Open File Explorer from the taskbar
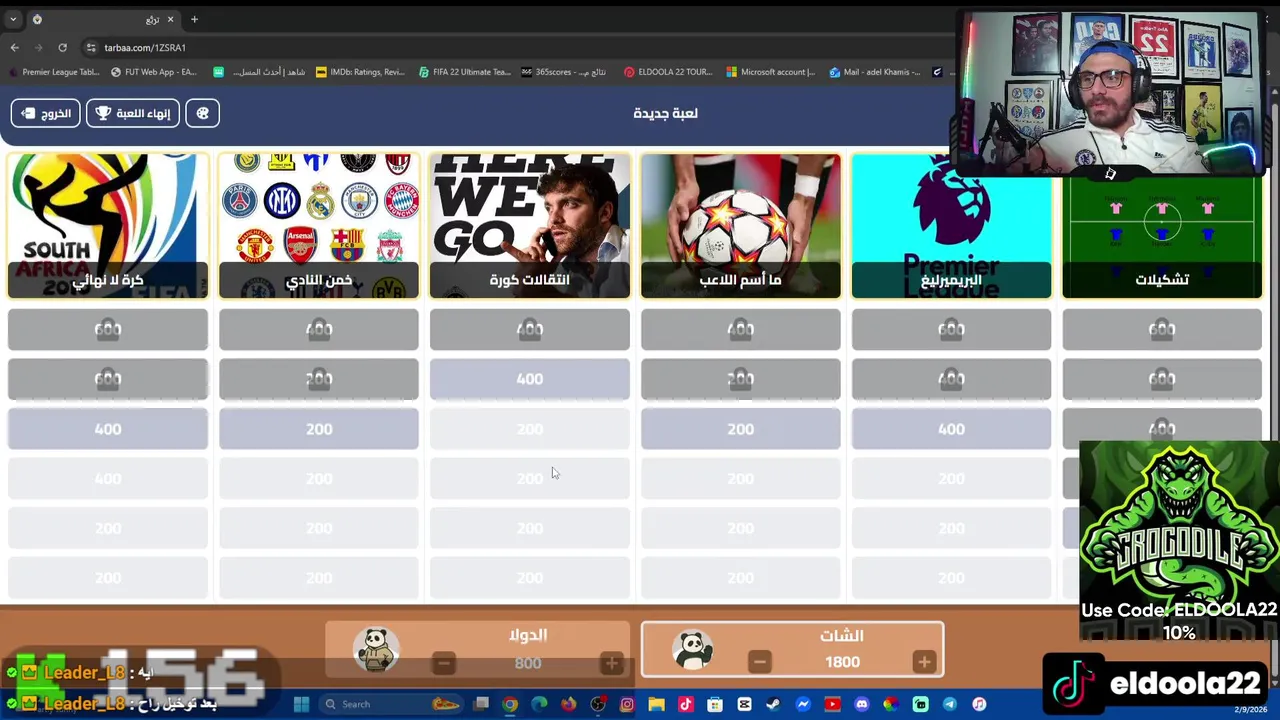 [657, 704]
